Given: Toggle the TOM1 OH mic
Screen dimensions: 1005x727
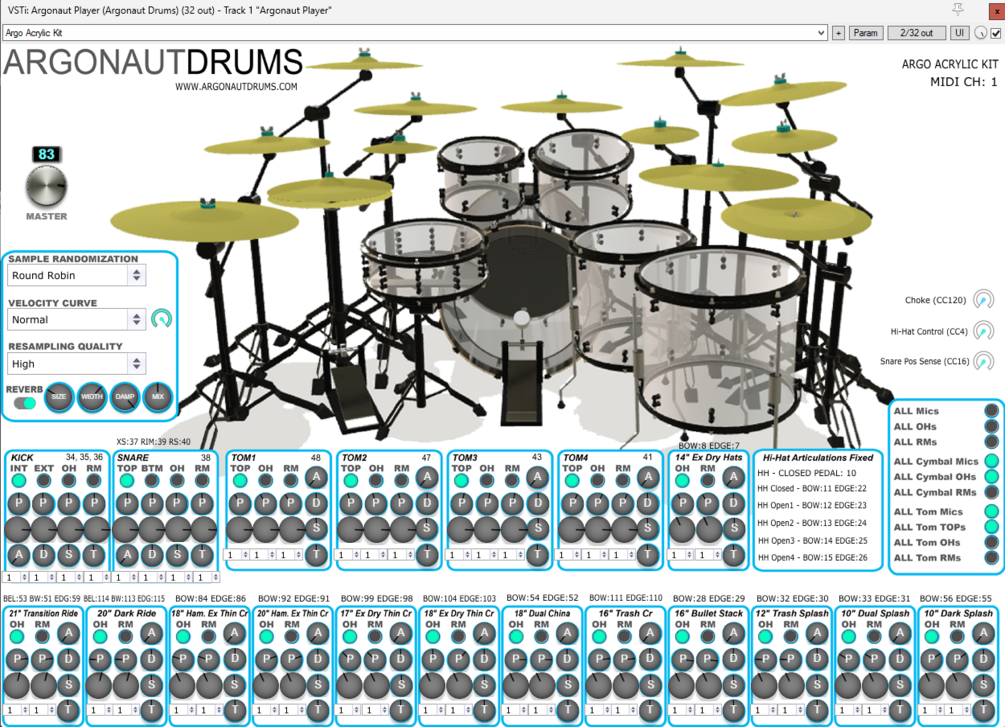Looking at the screenshot, I should pyautogui.click(x=265, y=481).
